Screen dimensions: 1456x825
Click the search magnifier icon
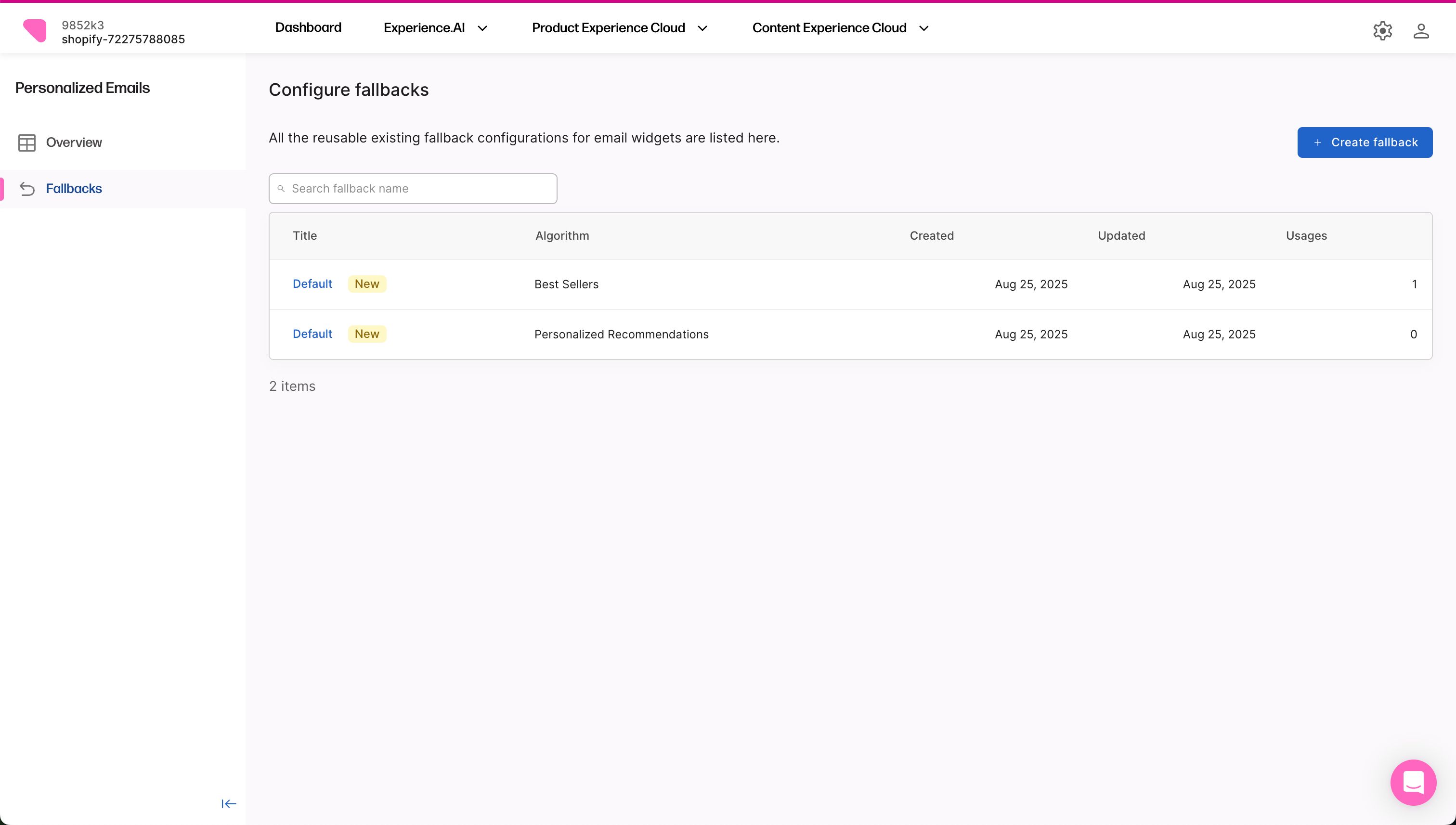(x=281, y=189)
